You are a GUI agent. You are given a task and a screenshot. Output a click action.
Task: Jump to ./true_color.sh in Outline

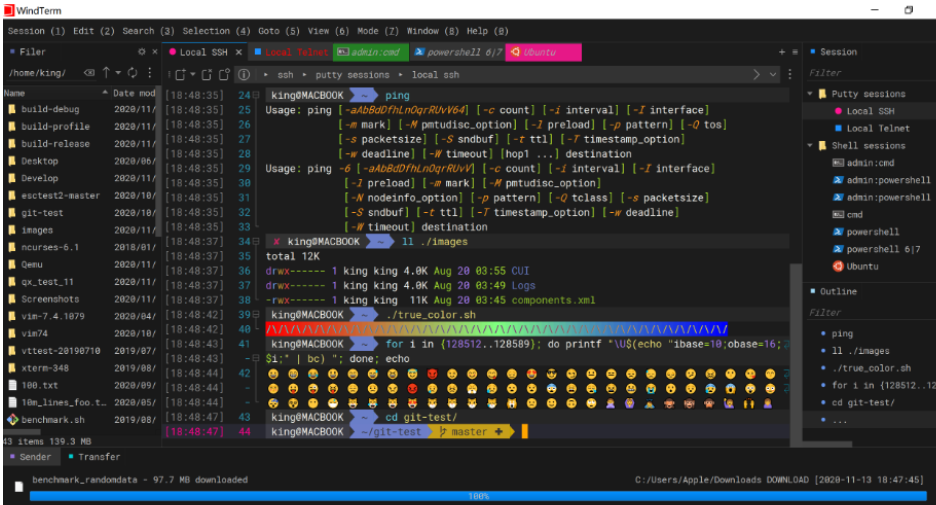(x=871, y=368)
